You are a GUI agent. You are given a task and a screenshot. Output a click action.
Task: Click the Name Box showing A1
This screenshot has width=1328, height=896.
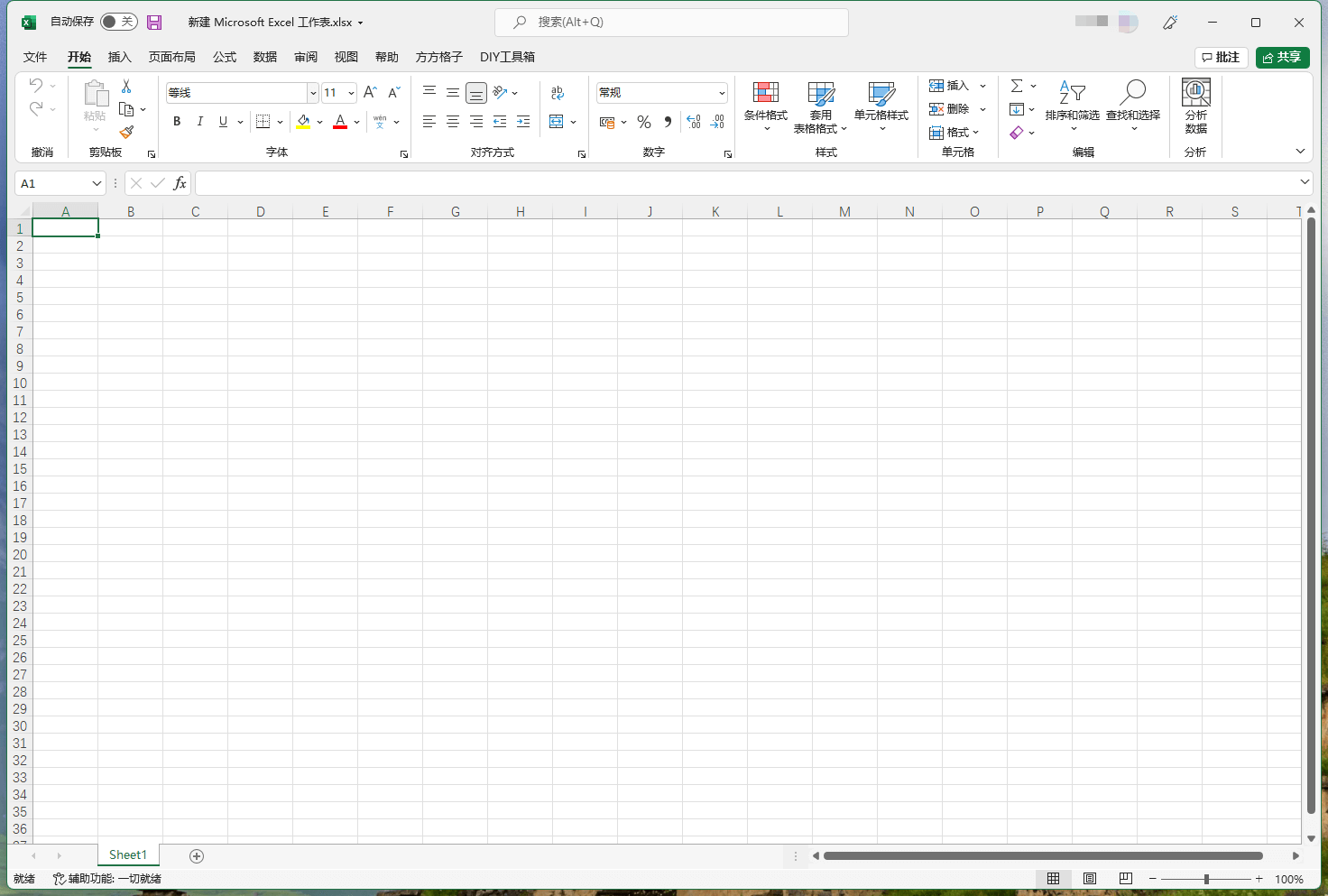60,183
